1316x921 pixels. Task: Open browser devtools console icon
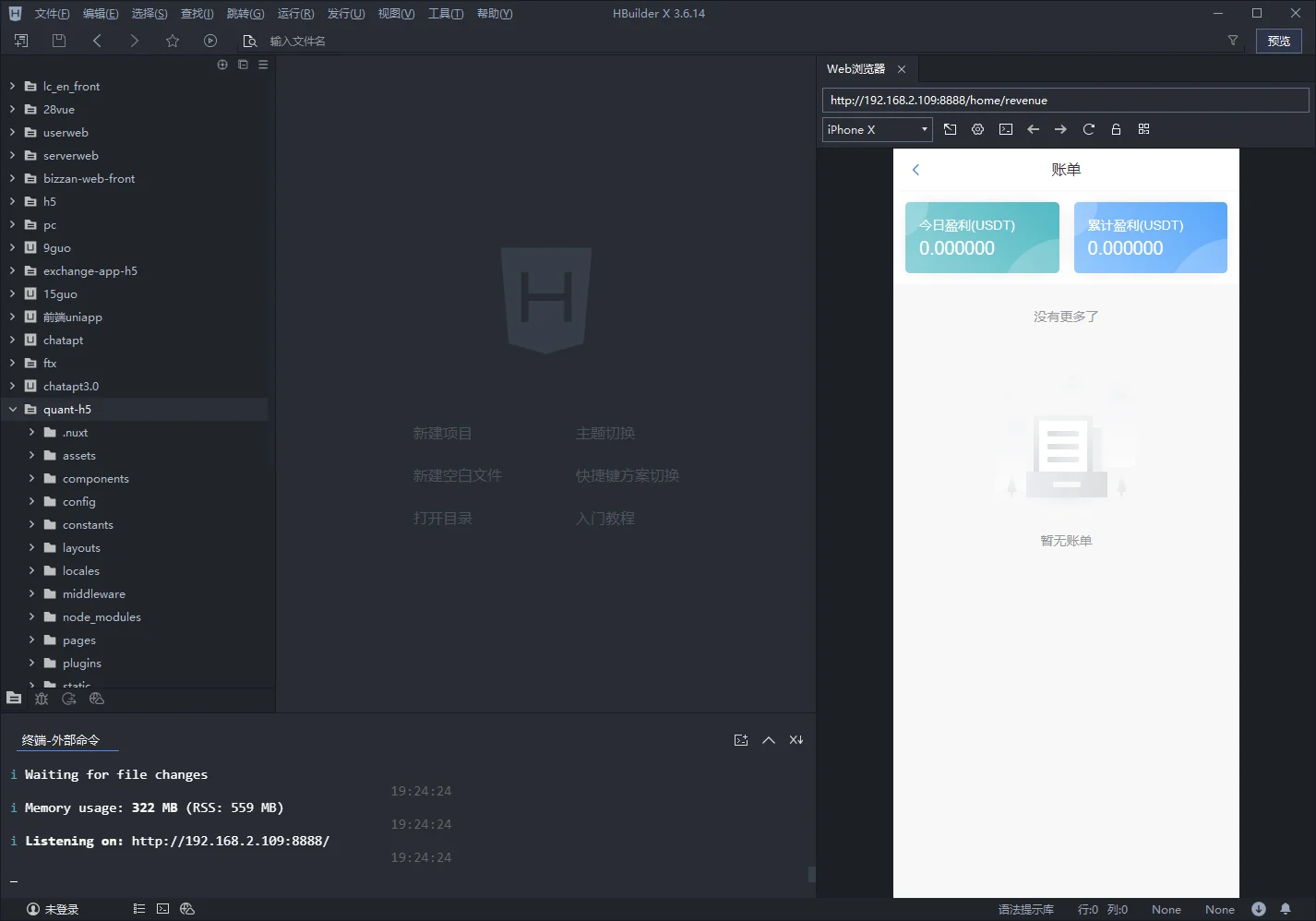pyautogui.click(x=1006, y=129)
